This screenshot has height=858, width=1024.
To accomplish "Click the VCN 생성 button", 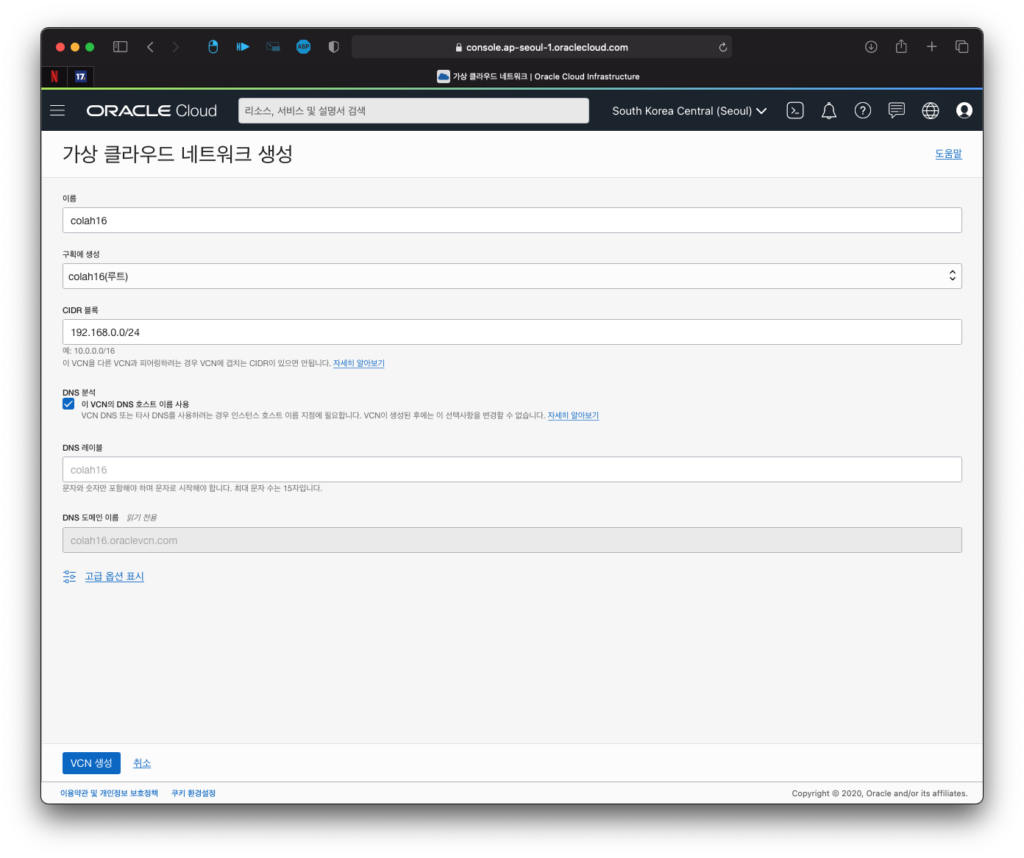I will (x=91, y=763).
